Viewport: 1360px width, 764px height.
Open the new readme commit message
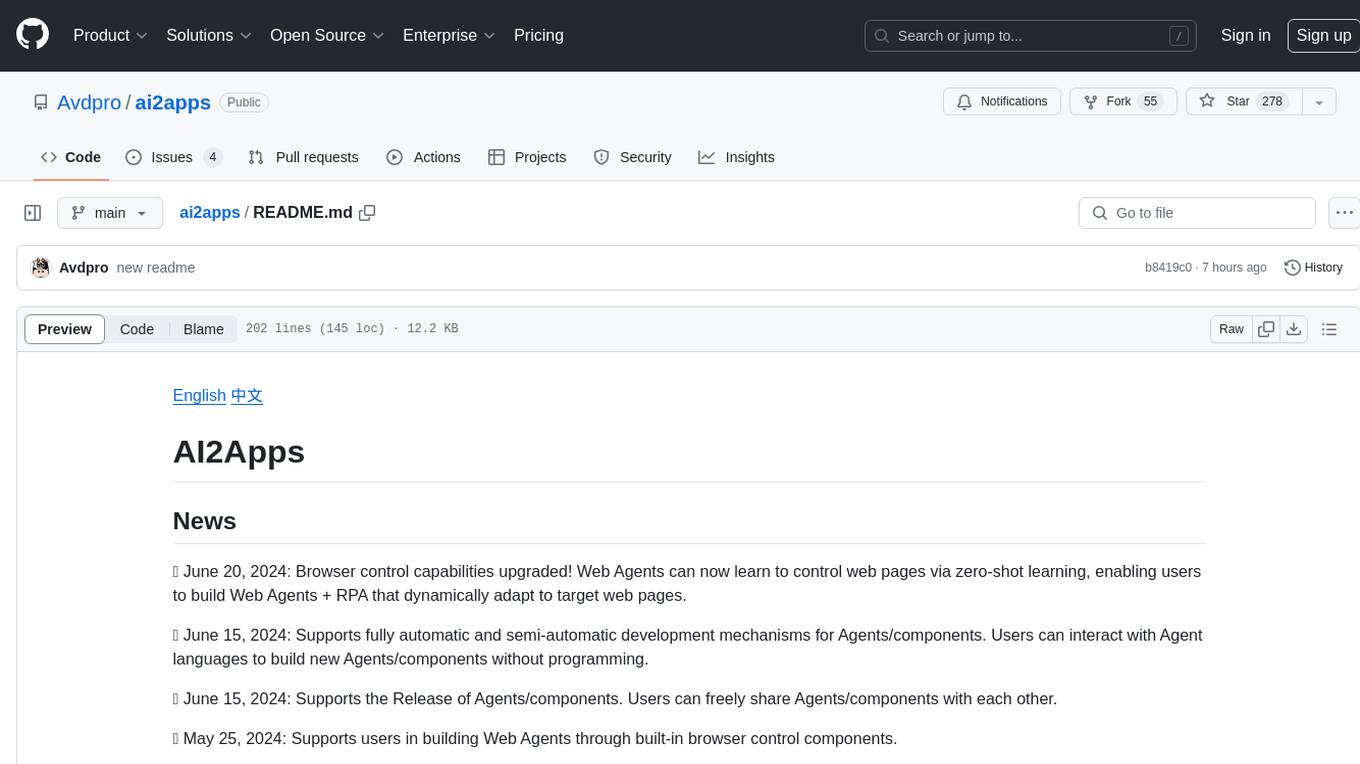pos(156,267)
